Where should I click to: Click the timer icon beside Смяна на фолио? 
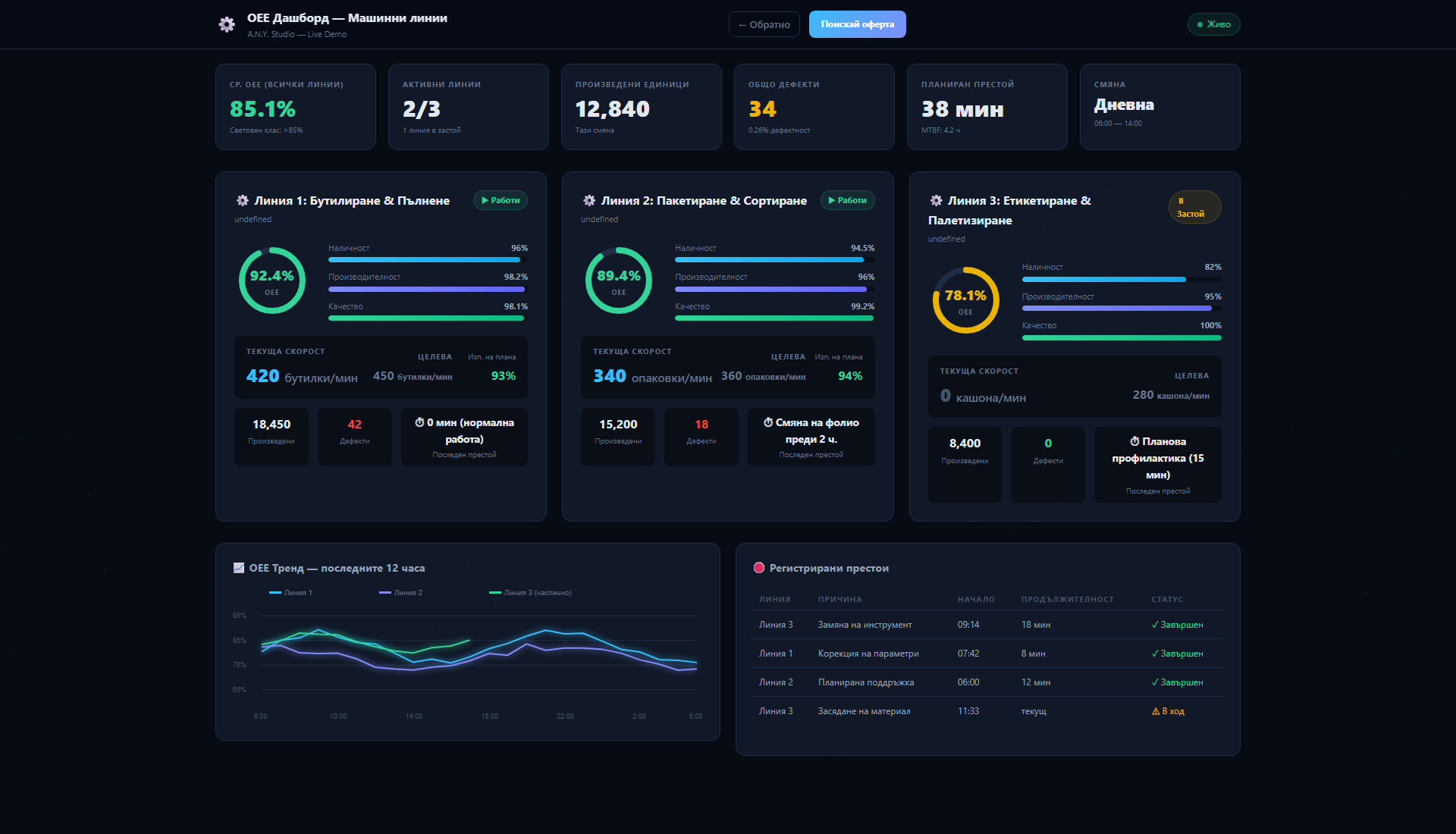768,422
